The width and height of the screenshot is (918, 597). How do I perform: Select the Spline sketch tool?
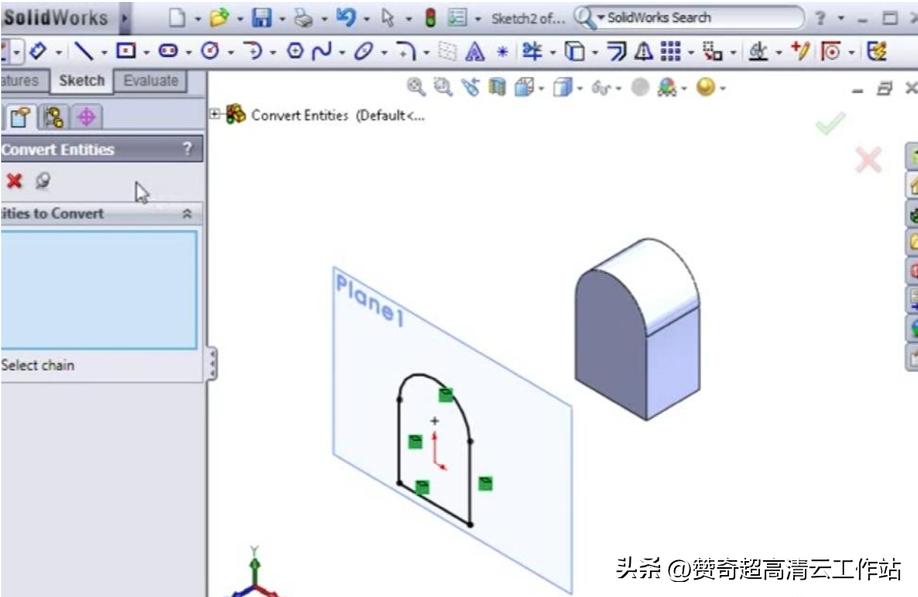(x=321, y=52)
